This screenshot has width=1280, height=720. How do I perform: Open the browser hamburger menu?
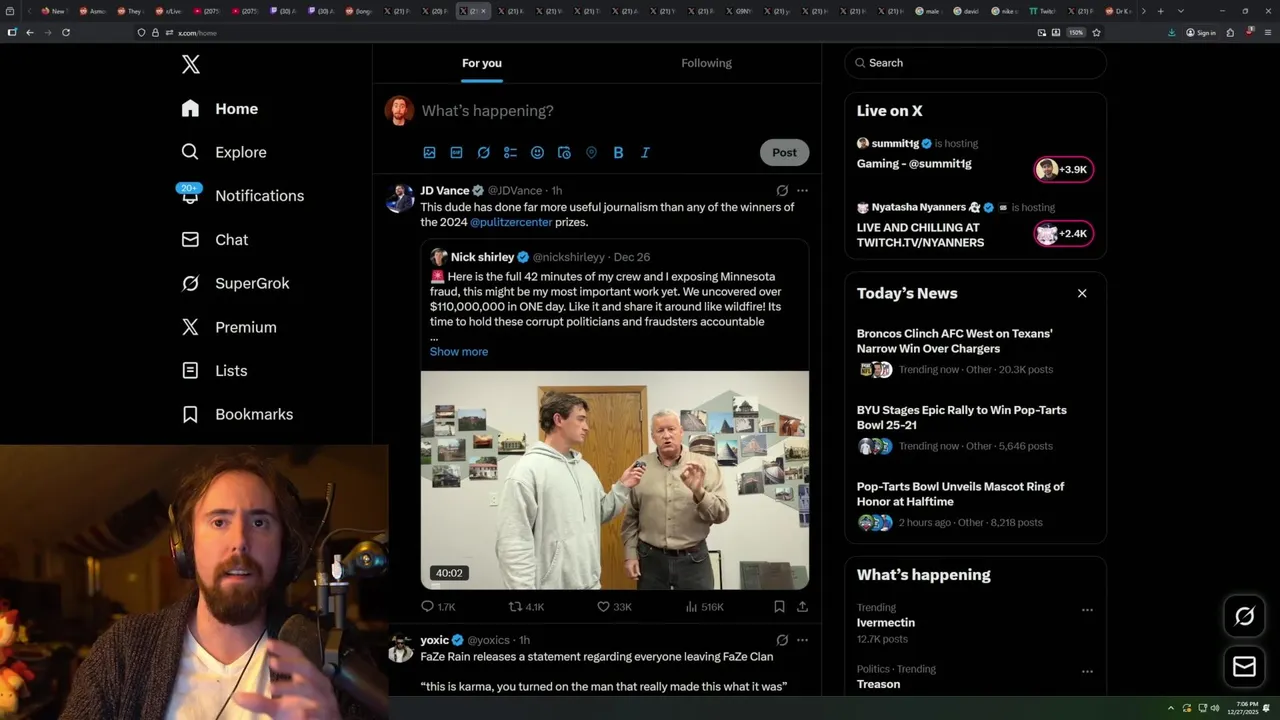(1267, 32)
